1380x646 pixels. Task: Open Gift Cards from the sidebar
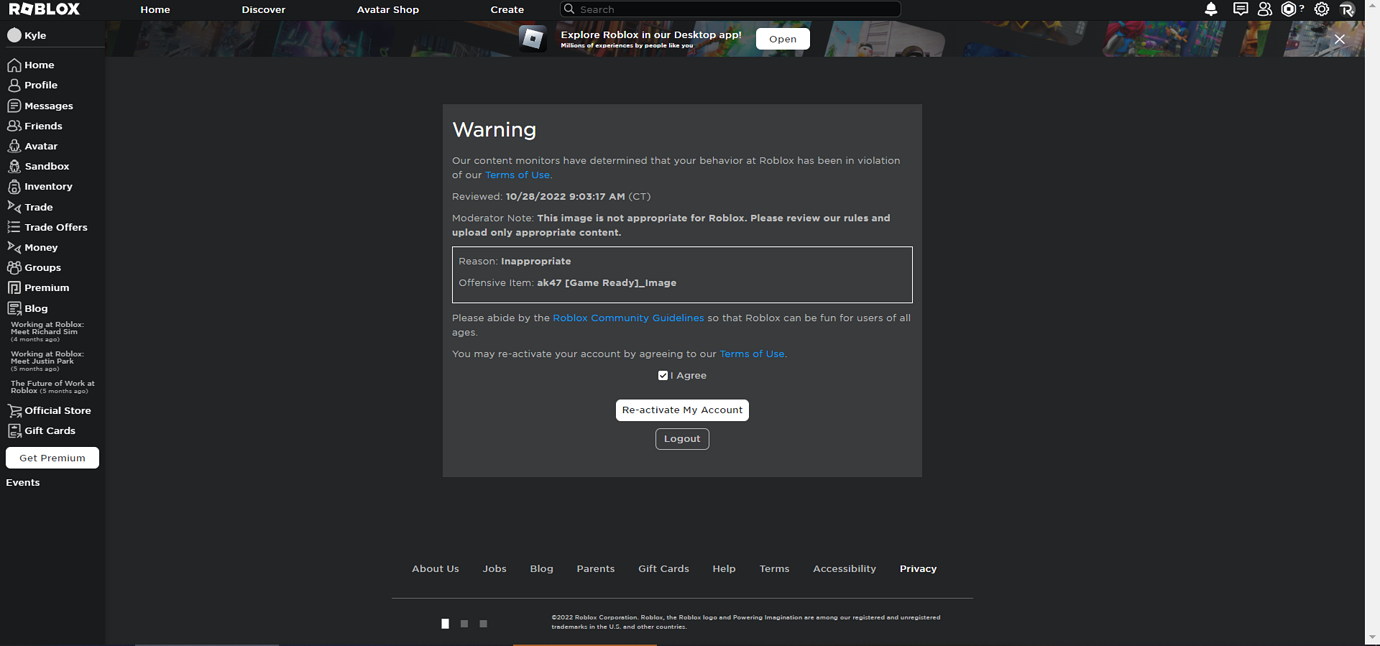pyautogui.click(x=14, y=430)
